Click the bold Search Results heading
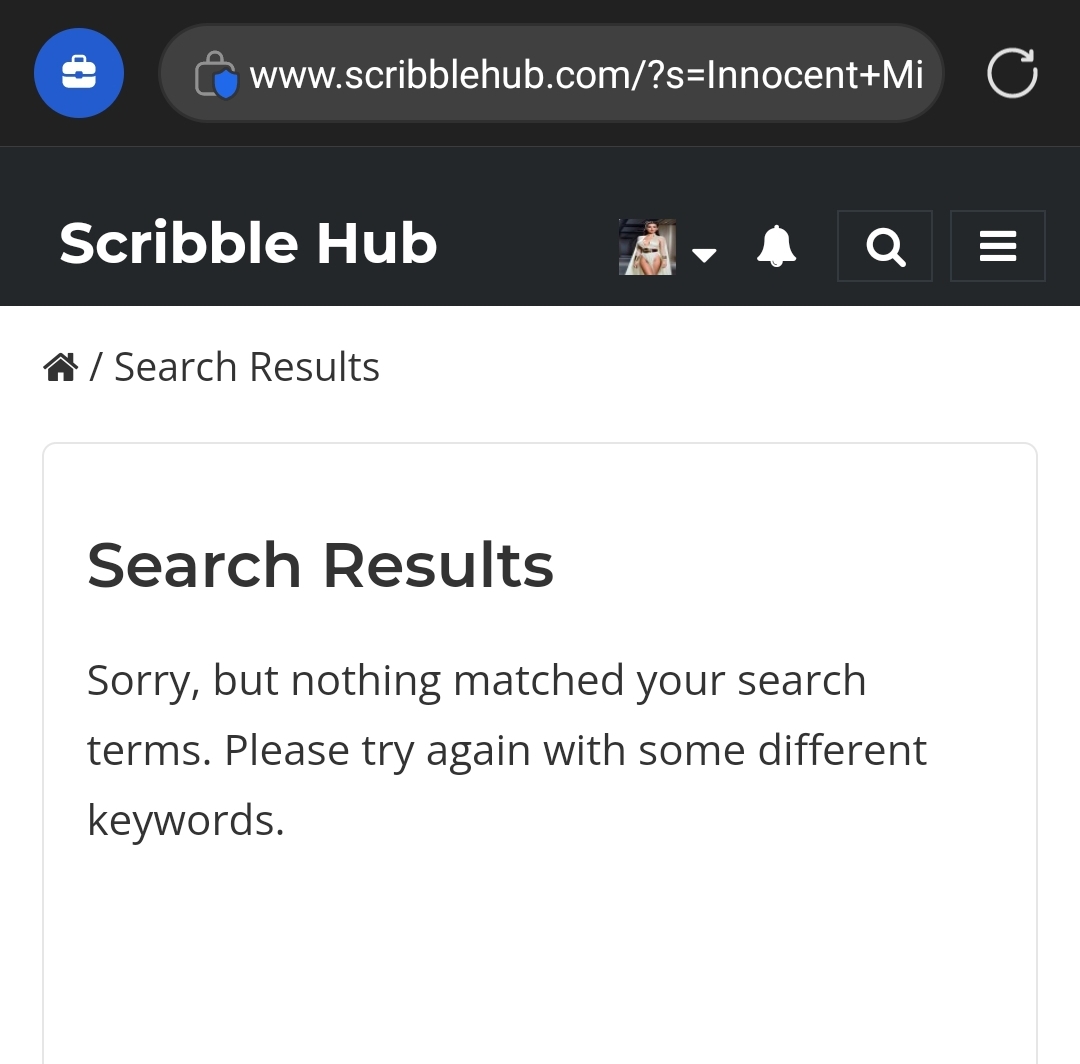 coord(320,566)
